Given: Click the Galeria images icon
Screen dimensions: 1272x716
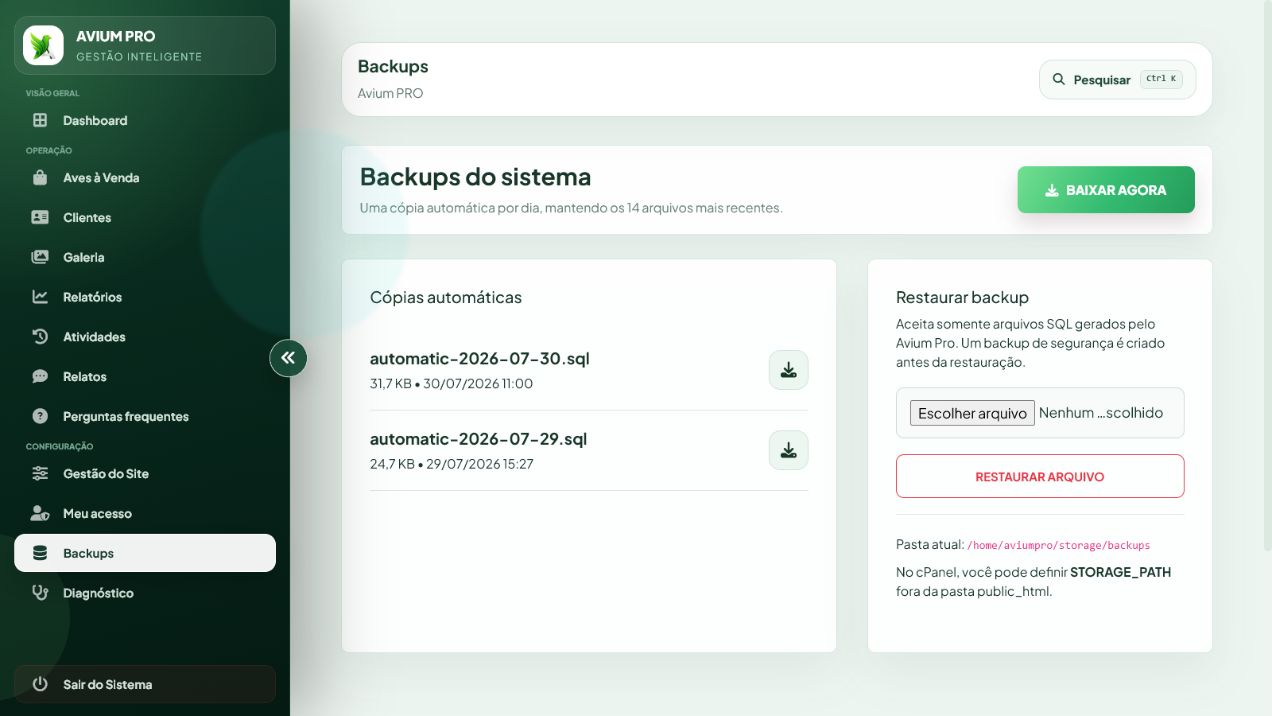Looking at the screenshot, I should (x=40, y=257).
